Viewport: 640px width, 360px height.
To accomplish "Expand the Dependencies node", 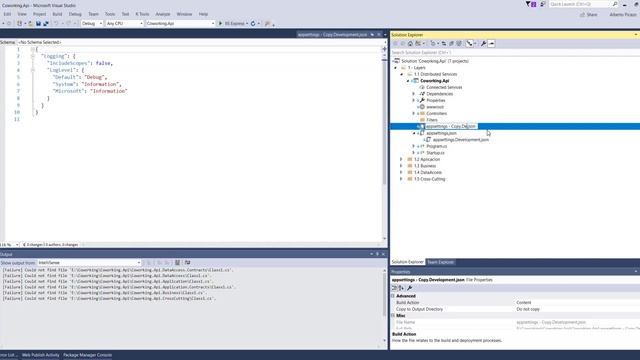I will (x=413, y=94).
